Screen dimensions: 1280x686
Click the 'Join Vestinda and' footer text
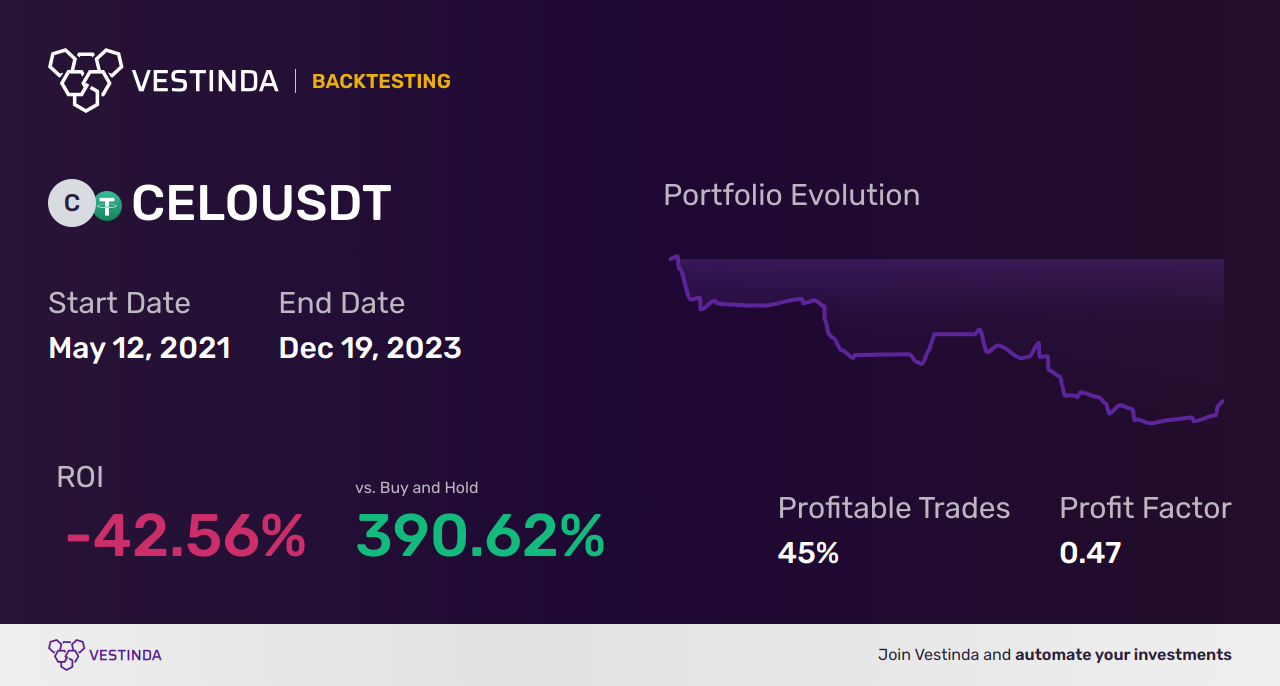[x=944, y=655]
